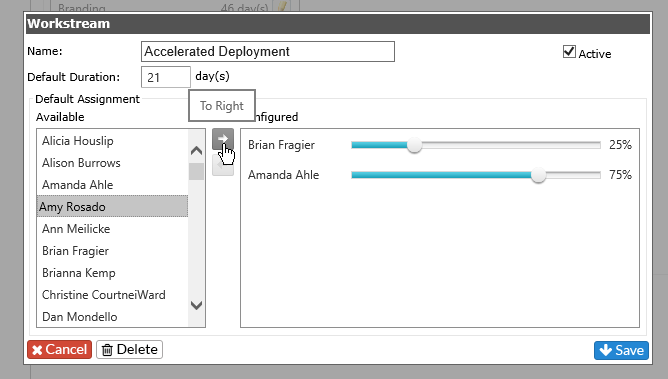Click into the Name input field
This screenshot has width=668, height=379.
(268, 52)
